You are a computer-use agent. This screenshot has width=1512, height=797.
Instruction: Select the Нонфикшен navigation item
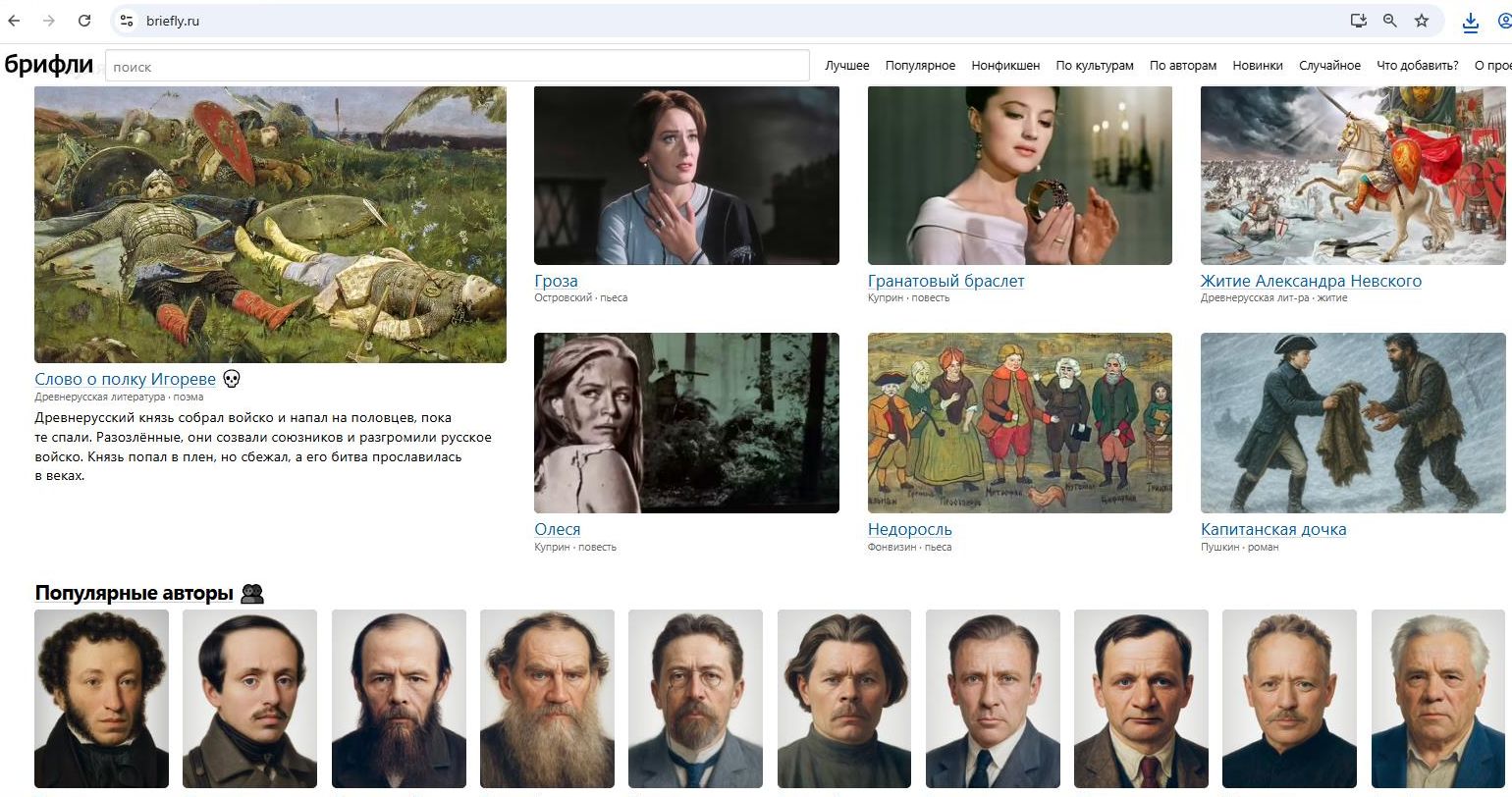point(1005,66)
